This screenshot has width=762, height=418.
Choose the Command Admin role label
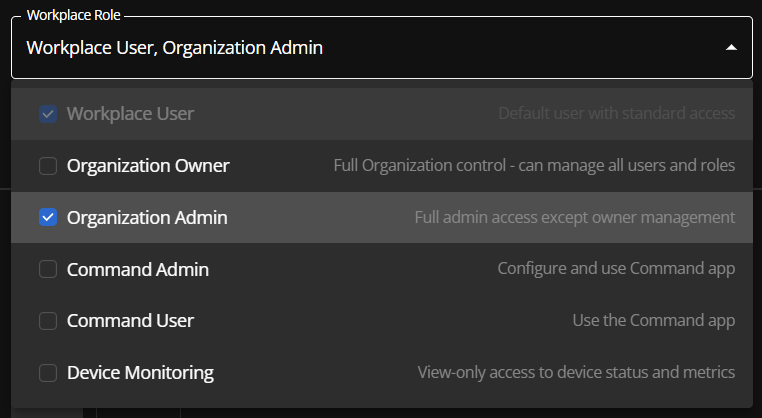[138, 269]
